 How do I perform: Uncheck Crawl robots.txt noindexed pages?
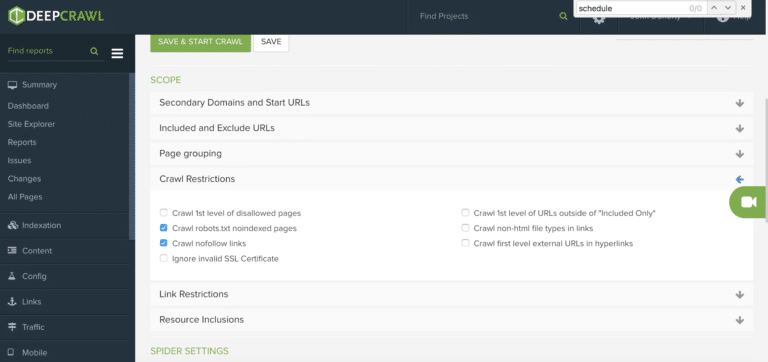(x=164, y=228)
